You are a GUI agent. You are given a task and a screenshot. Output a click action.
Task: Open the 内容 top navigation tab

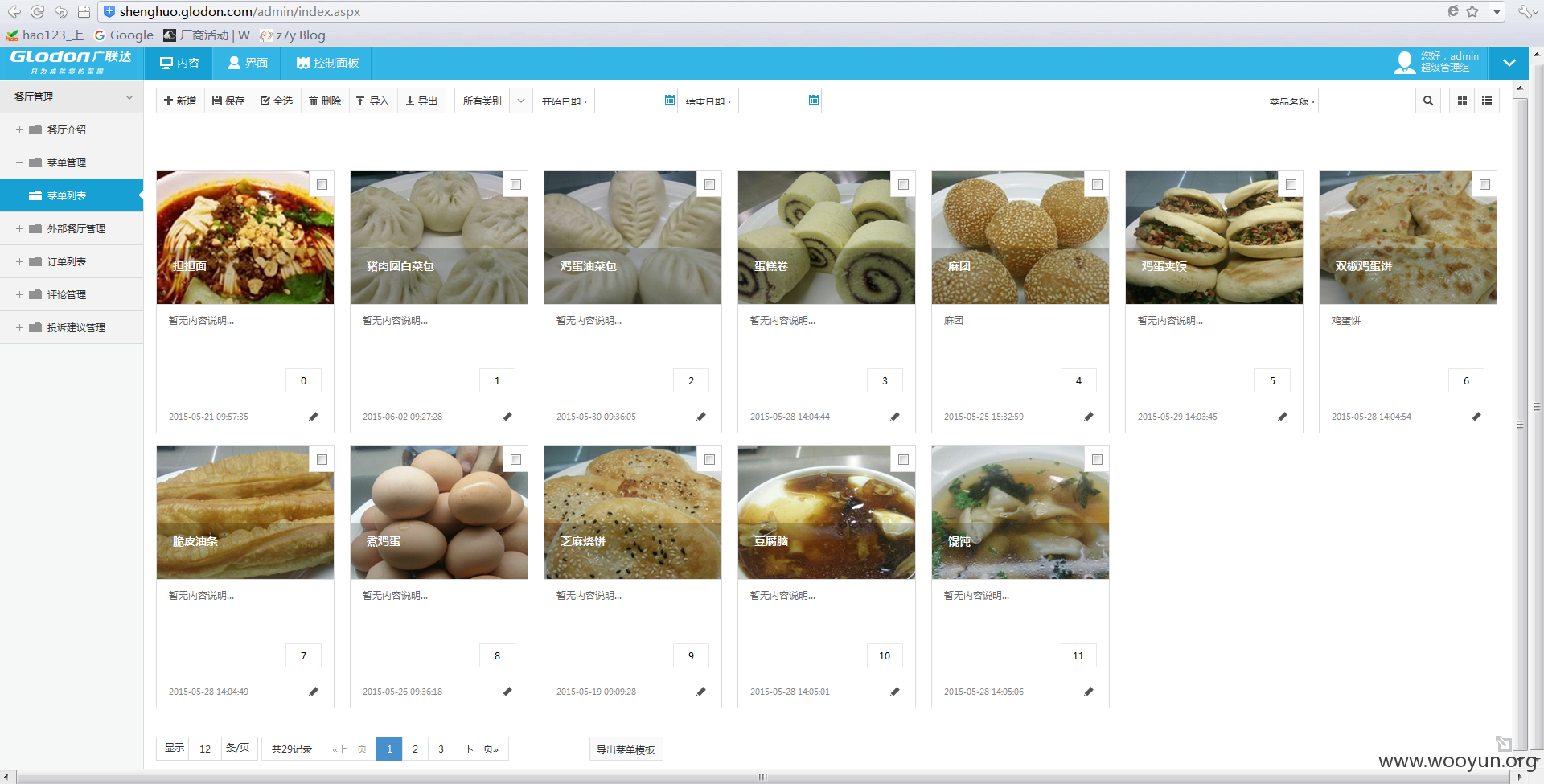click(x=179, y=63)
